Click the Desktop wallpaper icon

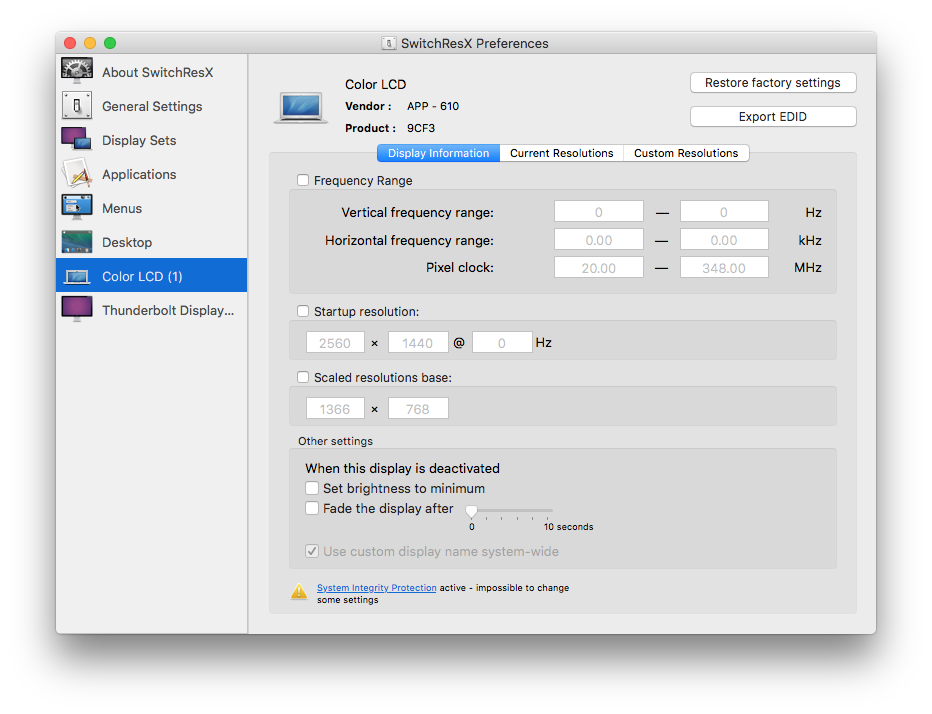coord(77,242)
